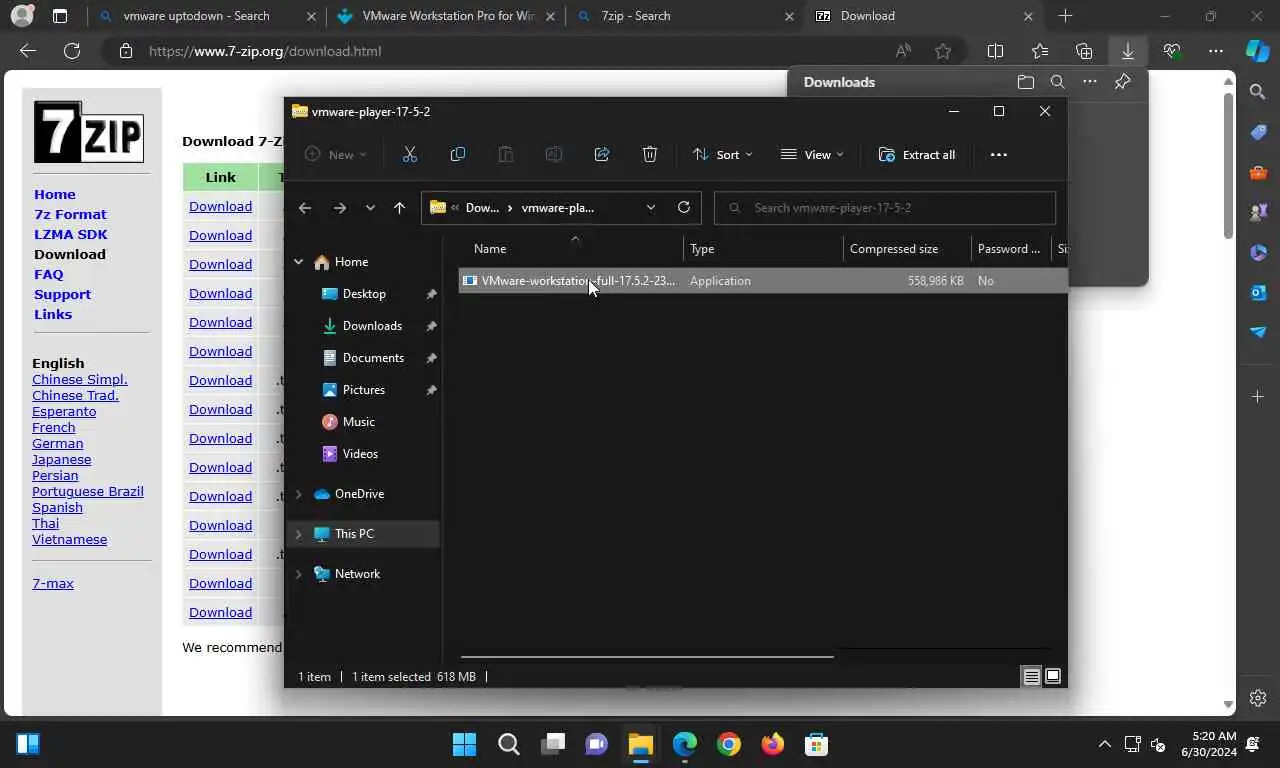Refresh the 7-zip.org page

[72, 51]
